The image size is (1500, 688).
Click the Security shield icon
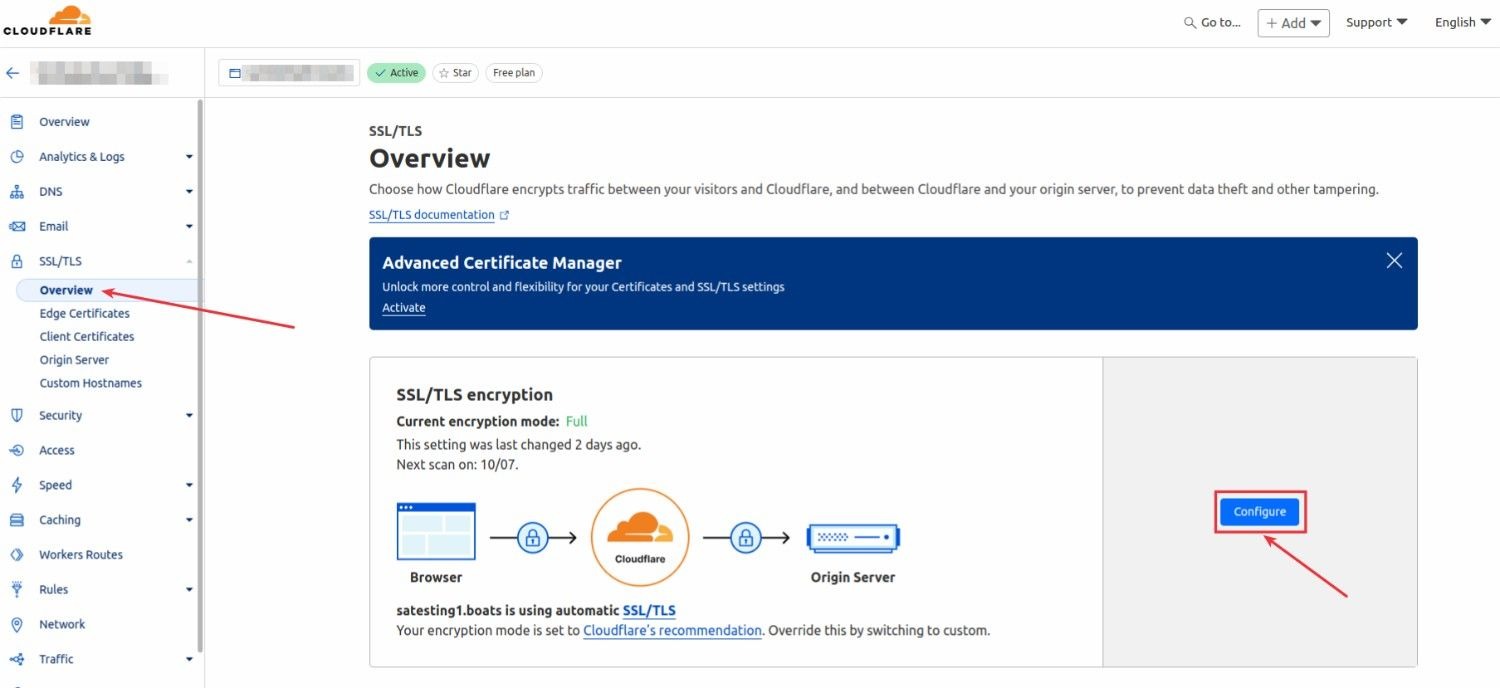[20, 415]
